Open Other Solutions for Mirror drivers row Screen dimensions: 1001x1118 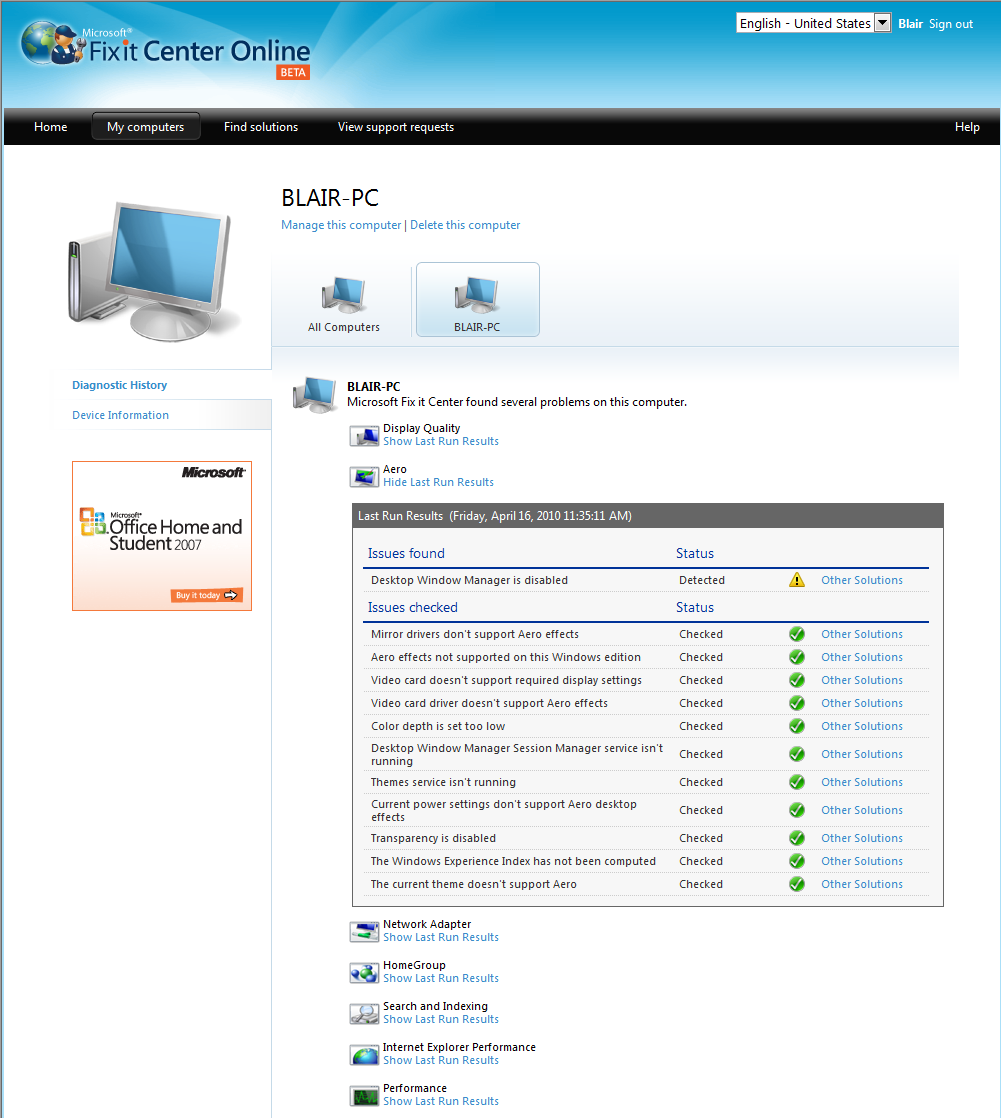coord(861,635)
